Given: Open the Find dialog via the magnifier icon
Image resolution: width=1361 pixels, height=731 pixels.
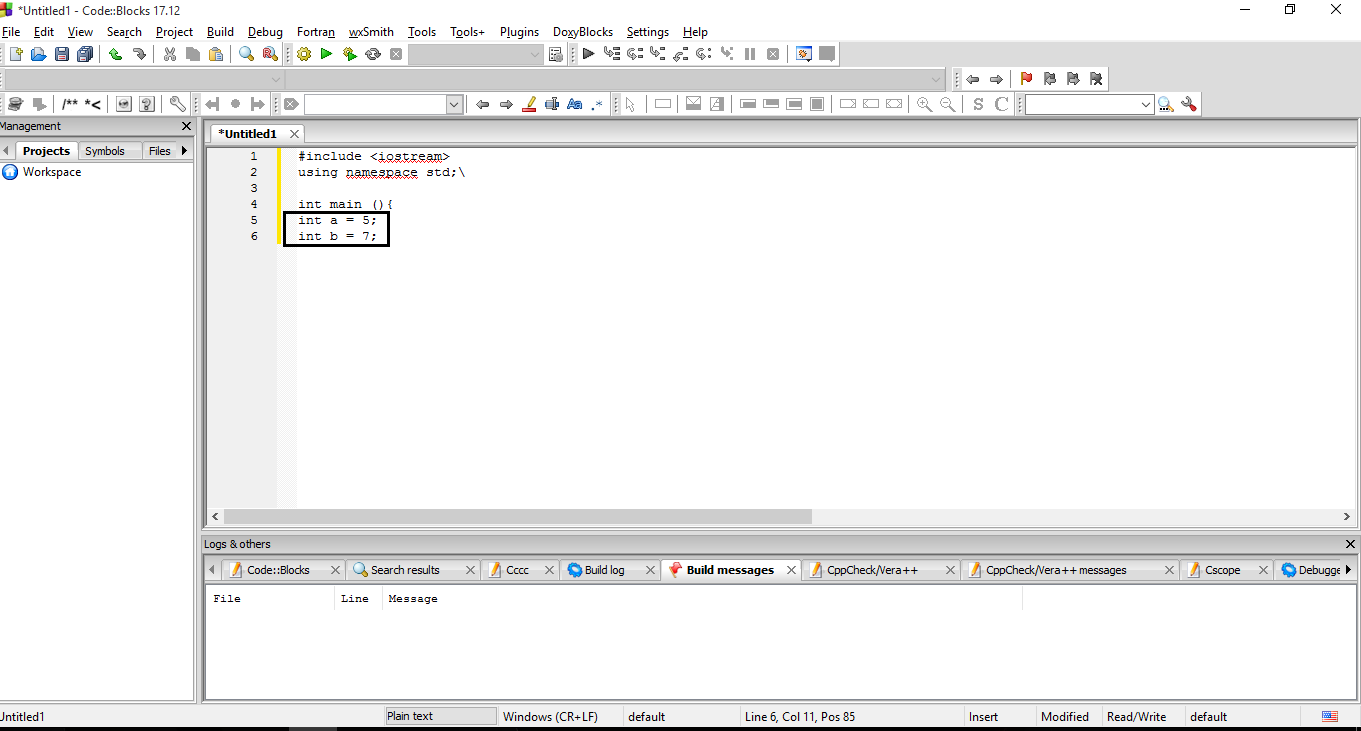Looking at the screenshot, I should pyautogui.click(x=245, y=53).
